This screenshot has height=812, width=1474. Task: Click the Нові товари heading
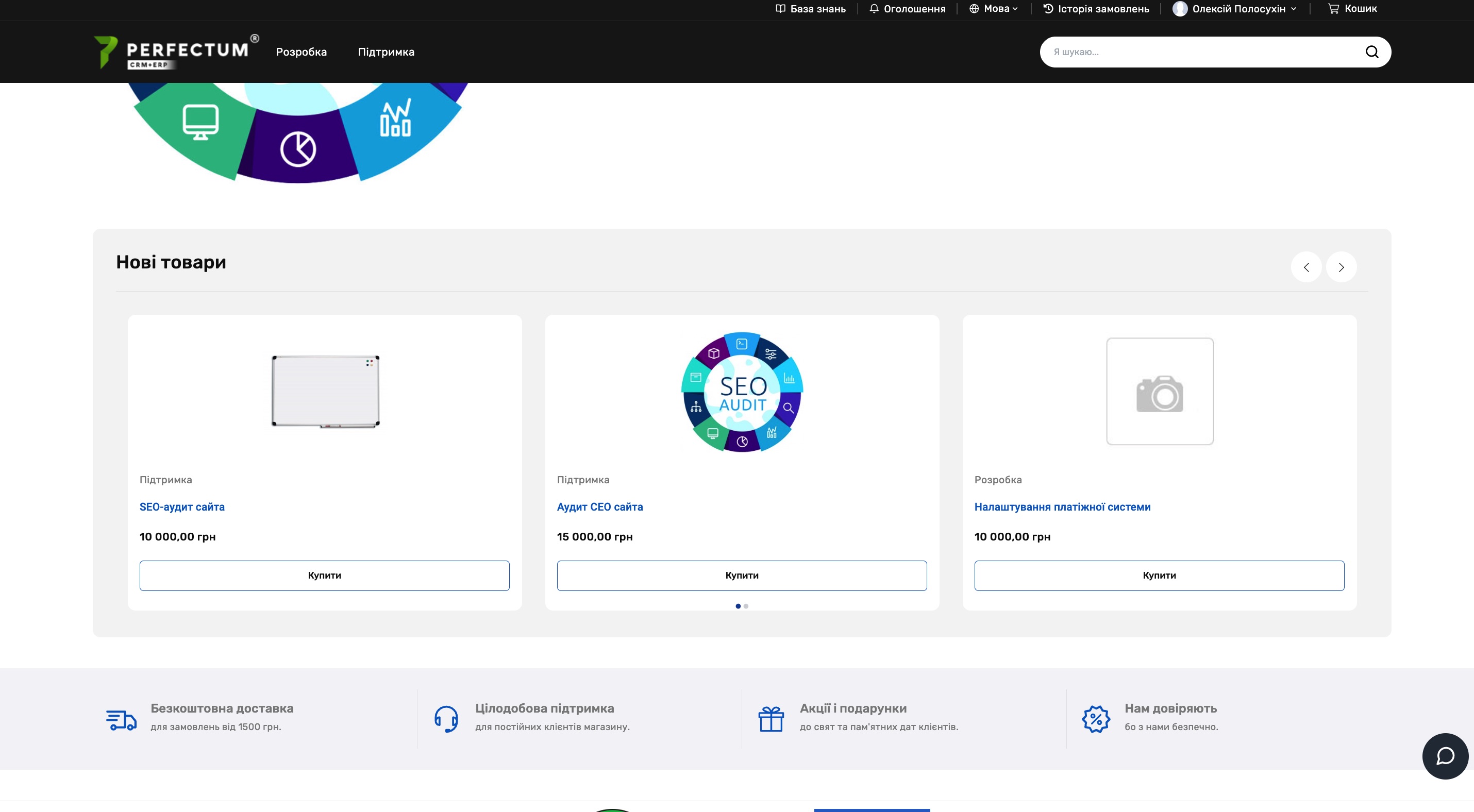click(x=171, y=262)
